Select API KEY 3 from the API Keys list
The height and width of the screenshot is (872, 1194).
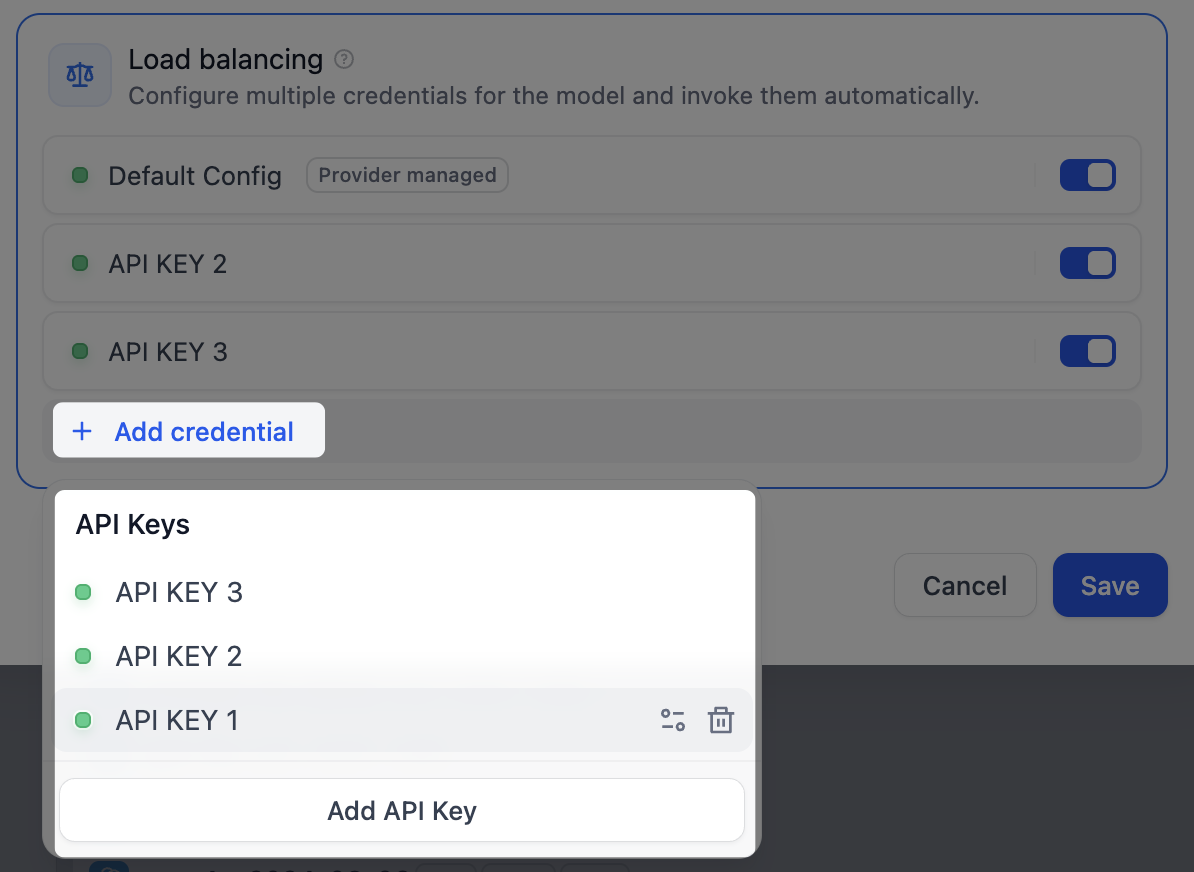[179, 592]
